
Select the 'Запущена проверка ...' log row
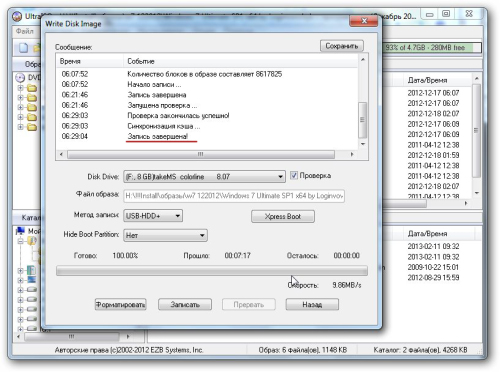point(207,105)
